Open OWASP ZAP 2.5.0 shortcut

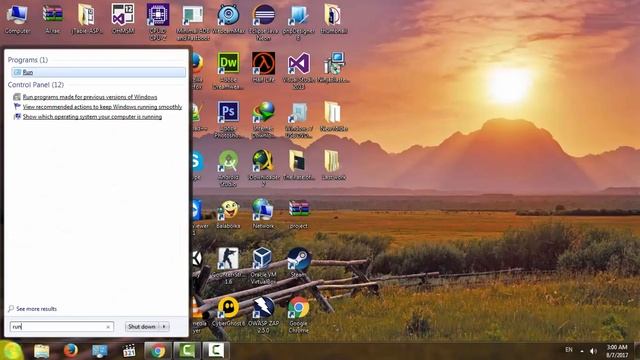(264, 314)
